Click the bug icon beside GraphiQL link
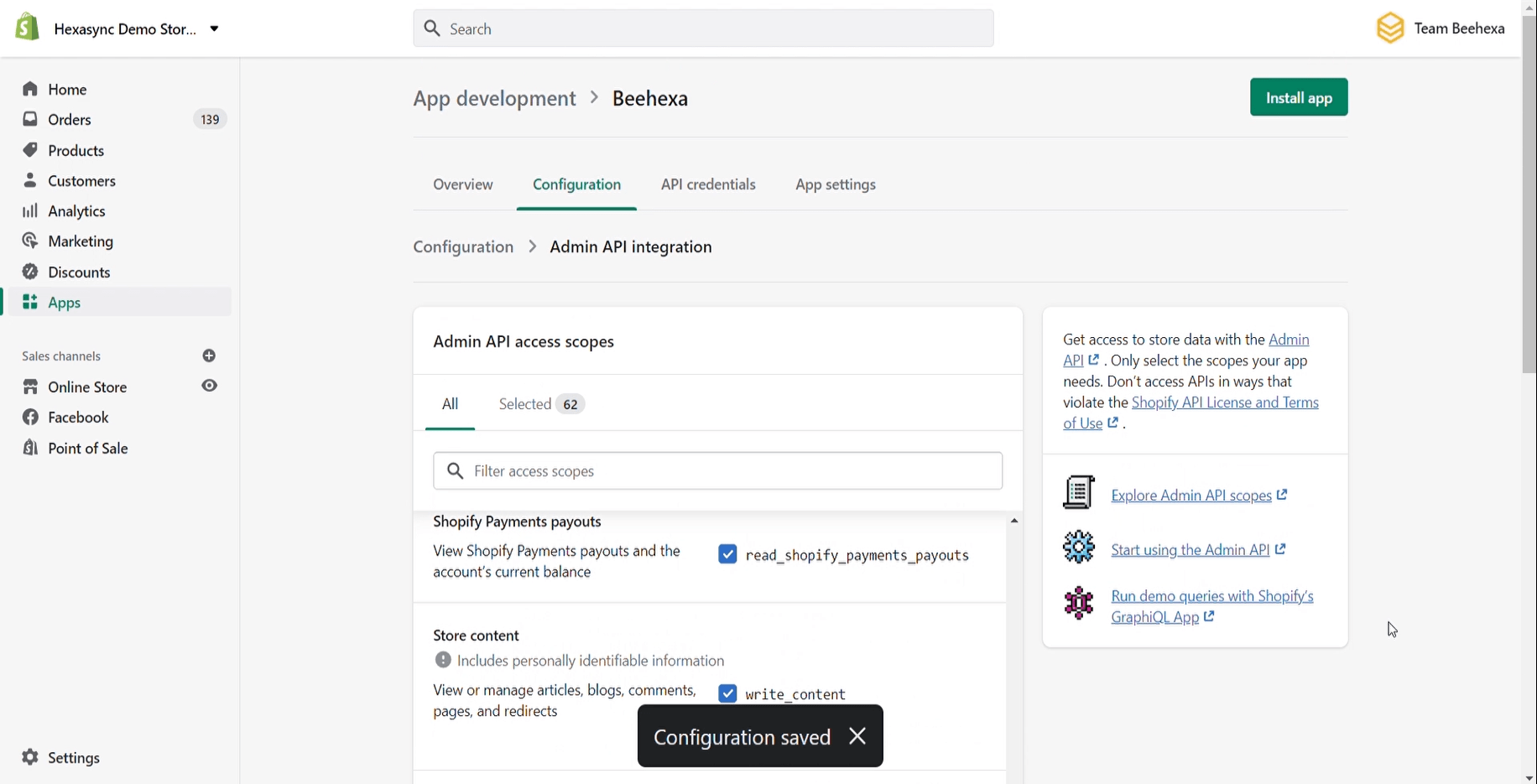 click(1079, 603)
